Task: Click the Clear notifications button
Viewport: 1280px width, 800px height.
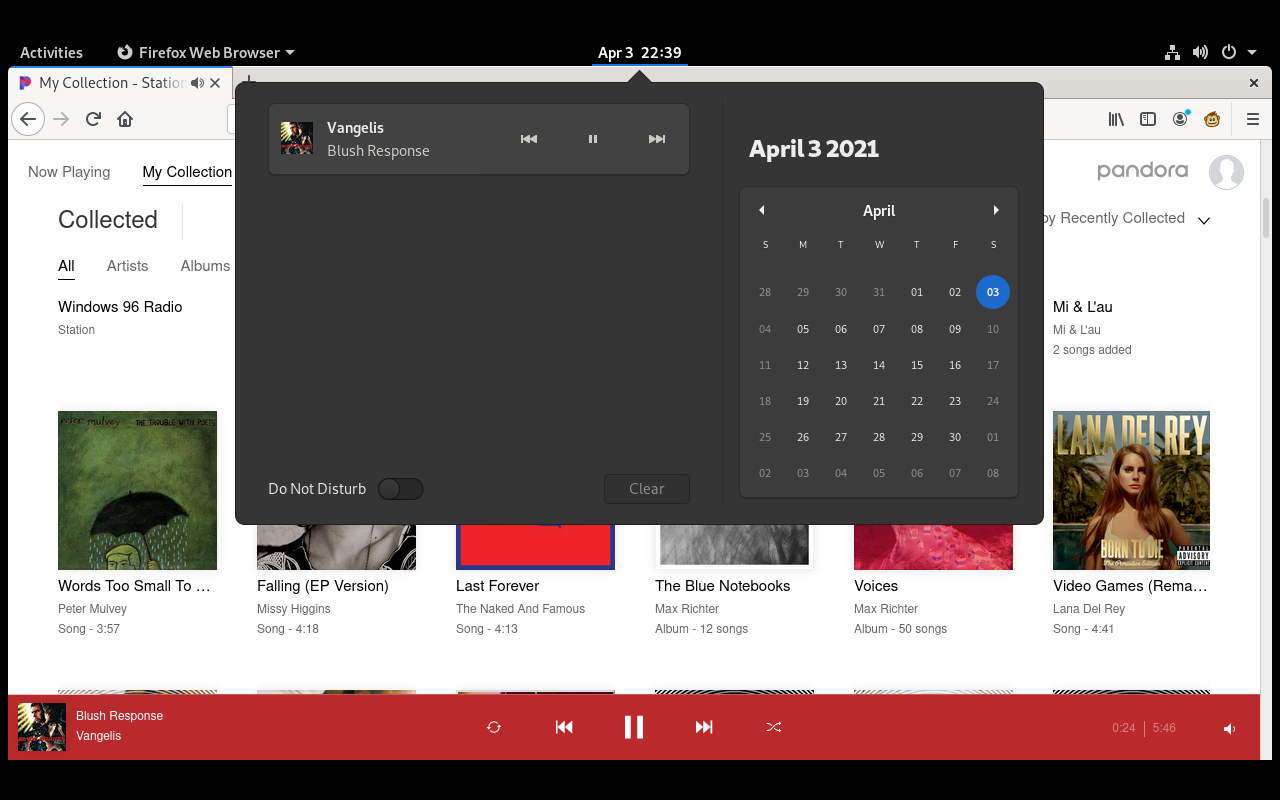Action: 647,489
